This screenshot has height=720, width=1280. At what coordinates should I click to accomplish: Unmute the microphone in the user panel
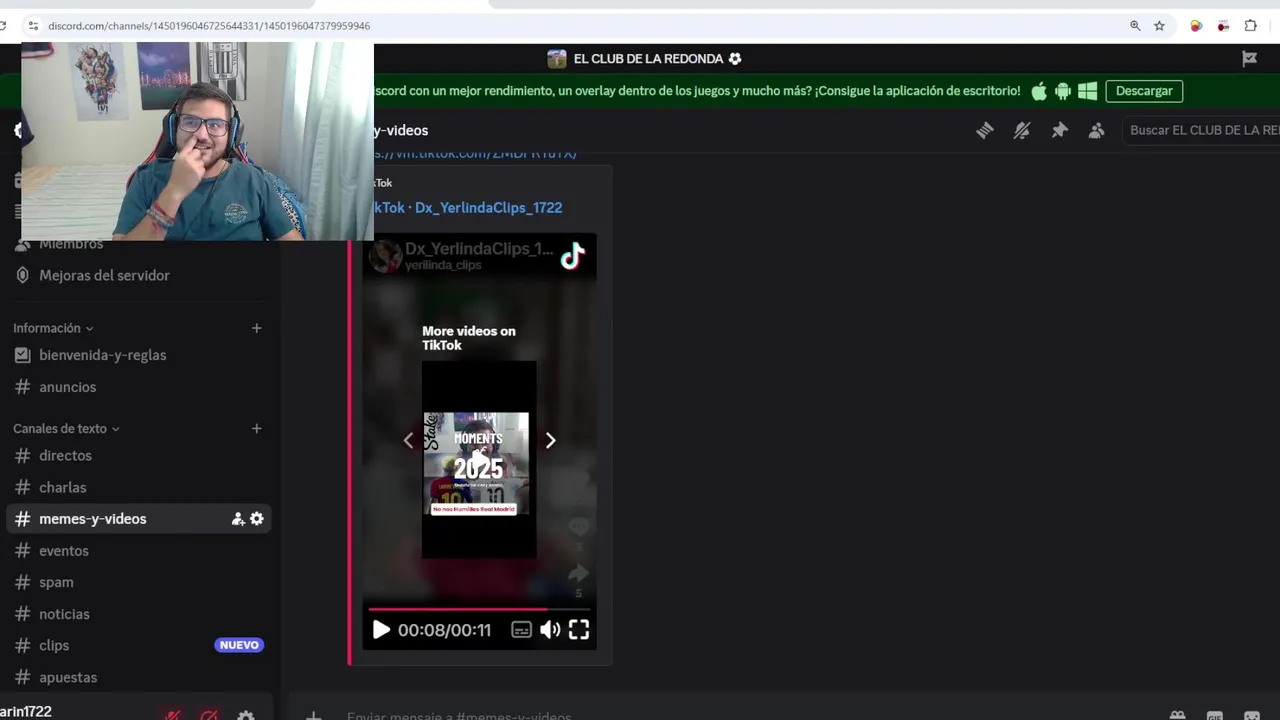[173, 715]
